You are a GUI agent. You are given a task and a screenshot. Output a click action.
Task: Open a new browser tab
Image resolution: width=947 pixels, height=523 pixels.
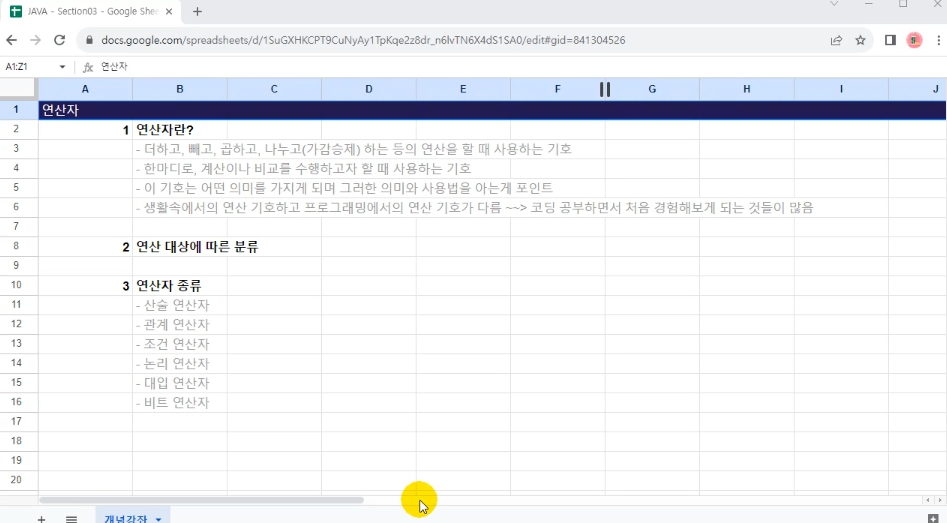click(x=197, y=12)
